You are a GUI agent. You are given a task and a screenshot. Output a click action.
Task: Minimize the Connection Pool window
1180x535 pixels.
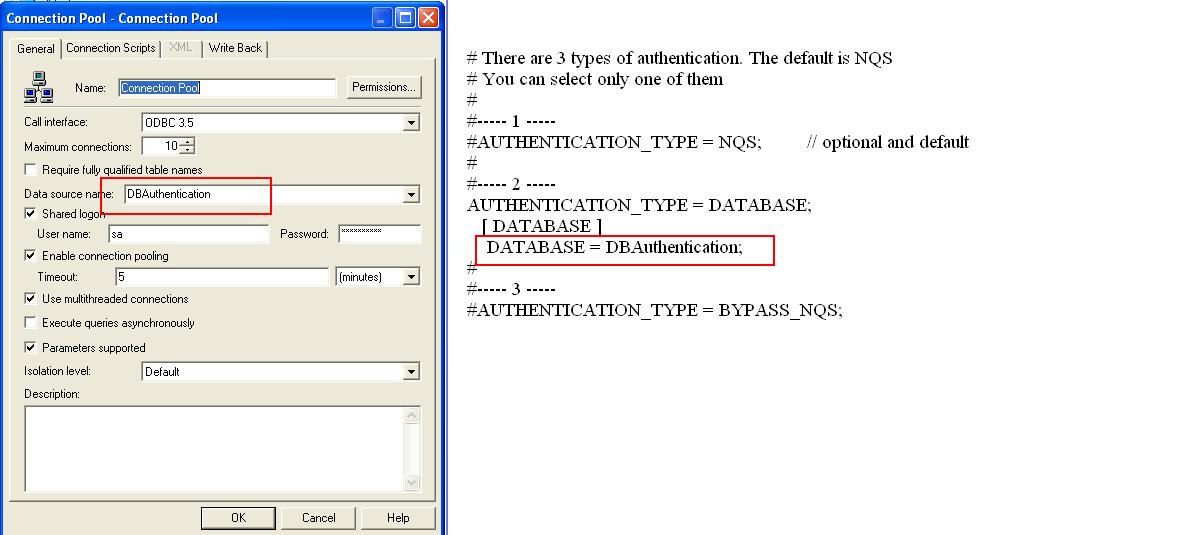[382, 17]
